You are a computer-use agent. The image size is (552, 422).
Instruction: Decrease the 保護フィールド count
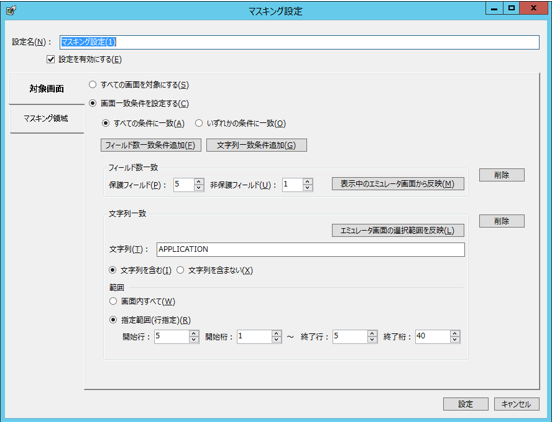click(x=199, y=188)
